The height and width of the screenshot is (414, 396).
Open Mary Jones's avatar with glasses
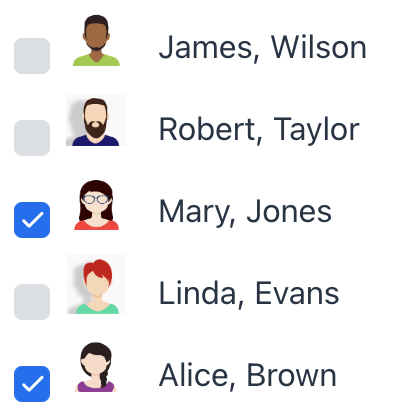pyautogui.click(x=96, y=205)
